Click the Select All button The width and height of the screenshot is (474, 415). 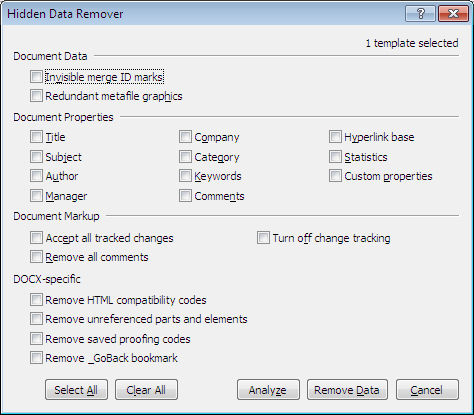tap(76, 389)
